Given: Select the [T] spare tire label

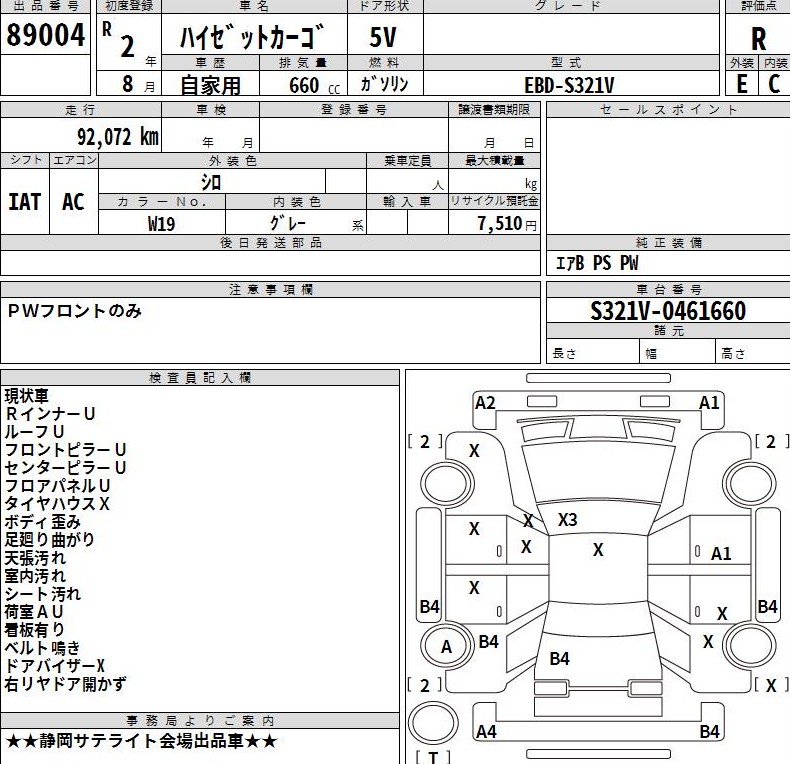Looking at the screenshot, I should click(x=433, y=756).
